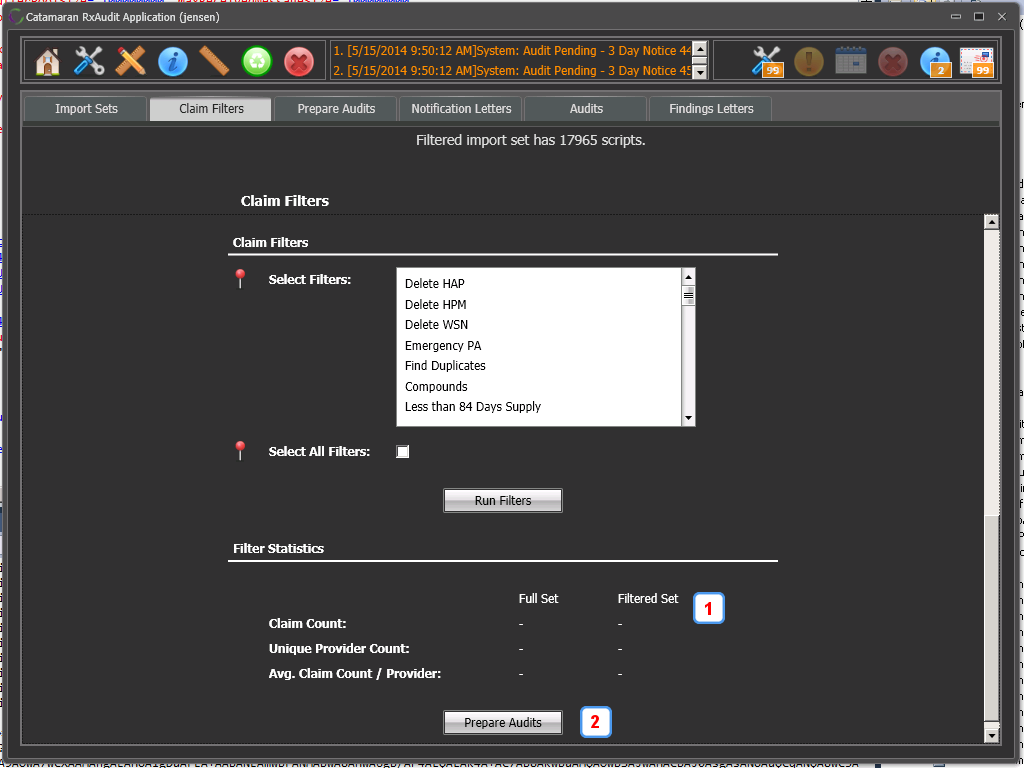The width and height of the screenshot is (1024, 768).
Task: Click the dimmed exclamation alert icon
Action: coord(809,61)
